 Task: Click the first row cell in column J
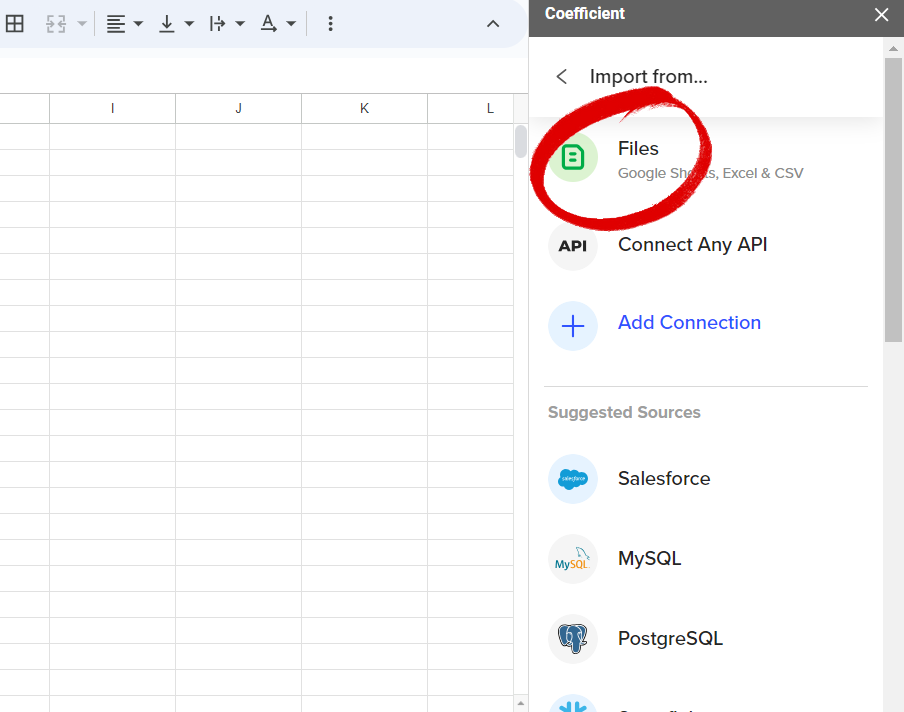click(239, 137)
